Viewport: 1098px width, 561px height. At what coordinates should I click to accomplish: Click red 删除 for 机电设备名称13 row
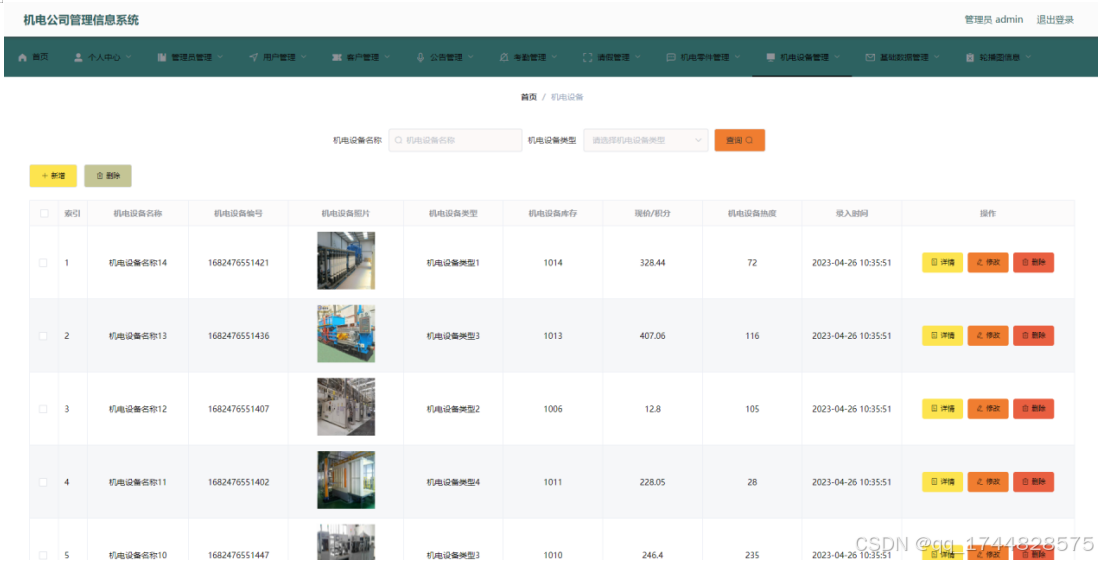click(1034, 335)
